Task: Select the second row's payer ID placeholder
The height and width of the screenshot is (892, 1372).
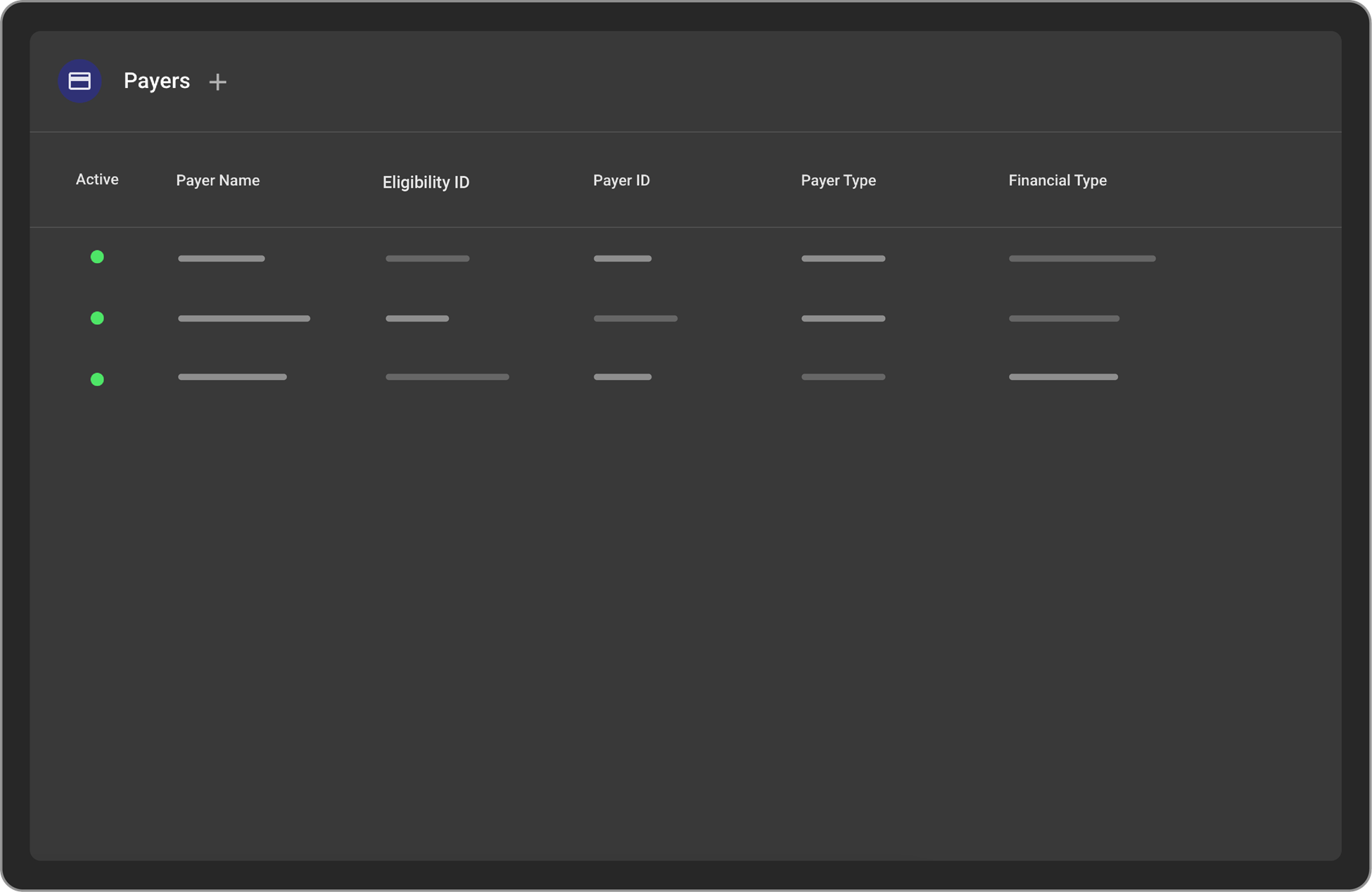Action: [x=635, y=318]
